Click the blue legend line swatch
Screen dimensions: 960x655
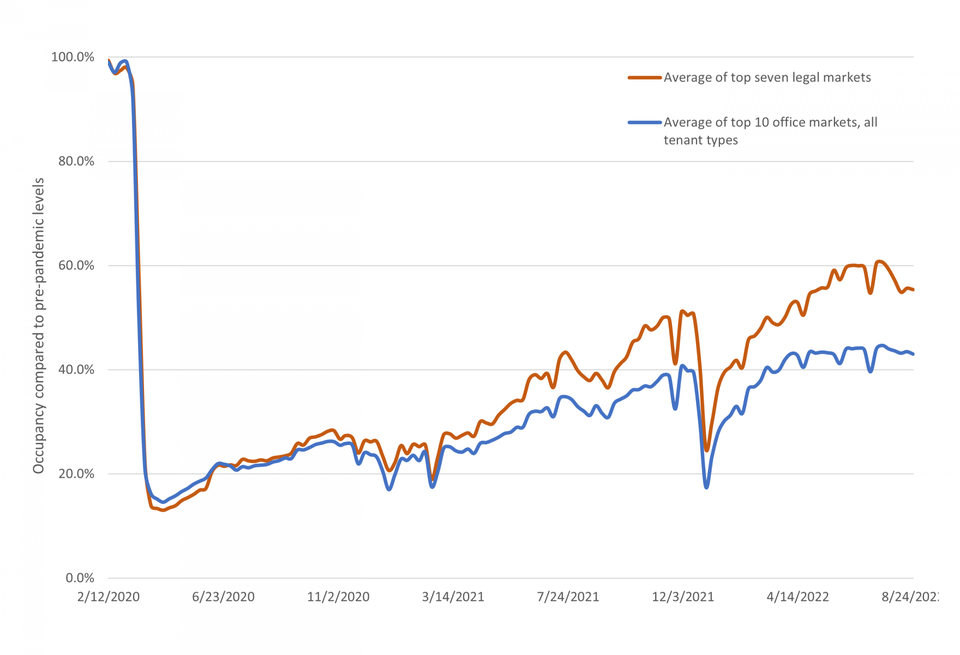point(645,122)
